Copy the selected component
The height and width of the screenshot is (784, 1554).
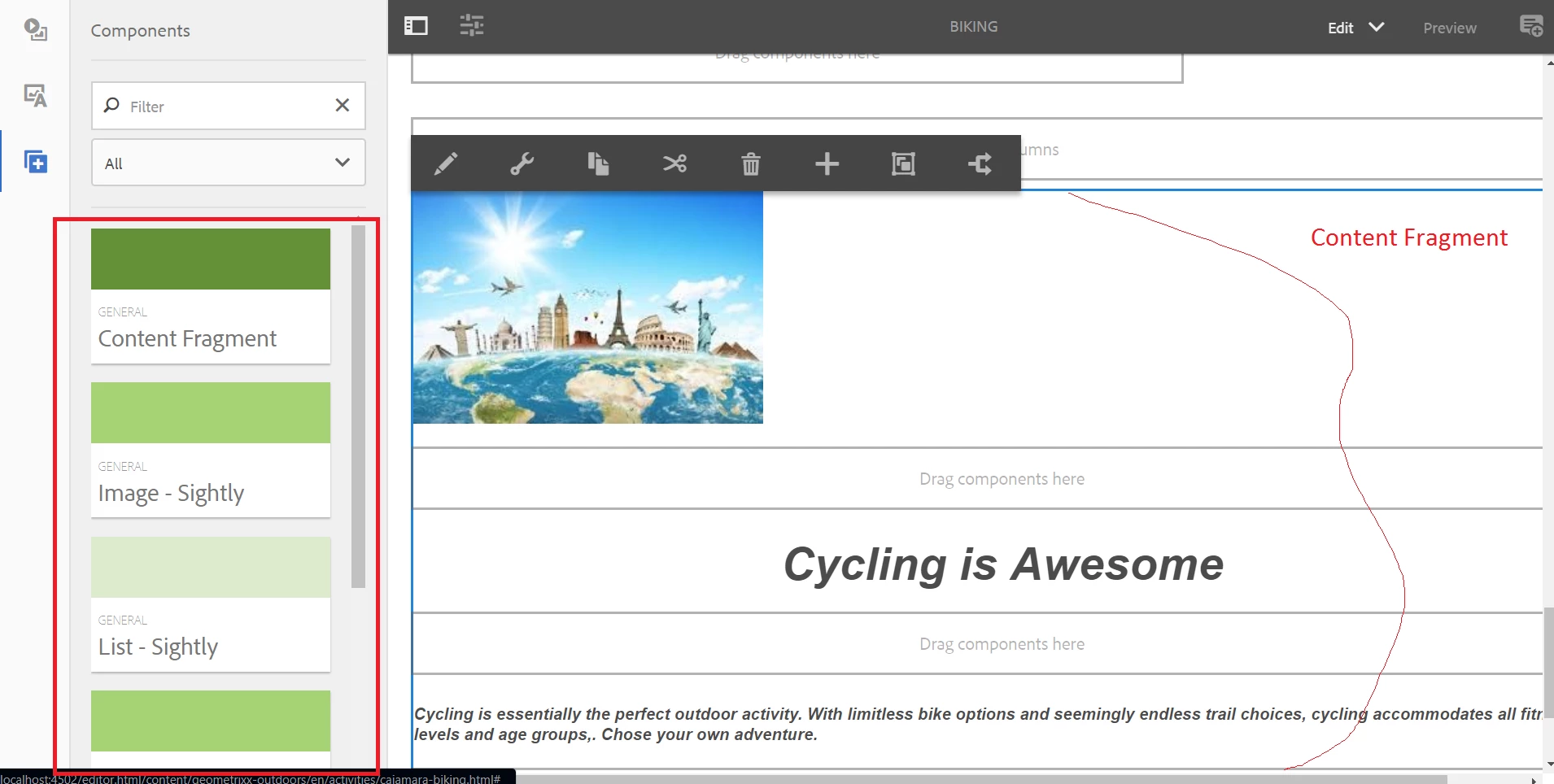coord(599,163)
